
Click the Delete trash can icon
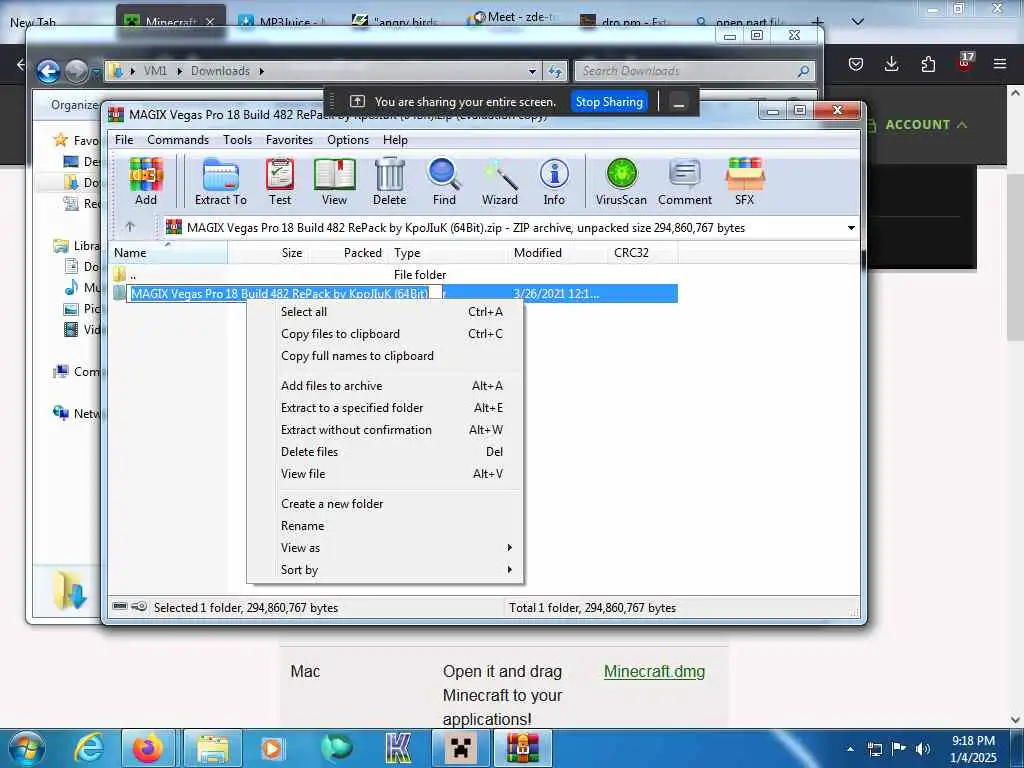[389, 182]
